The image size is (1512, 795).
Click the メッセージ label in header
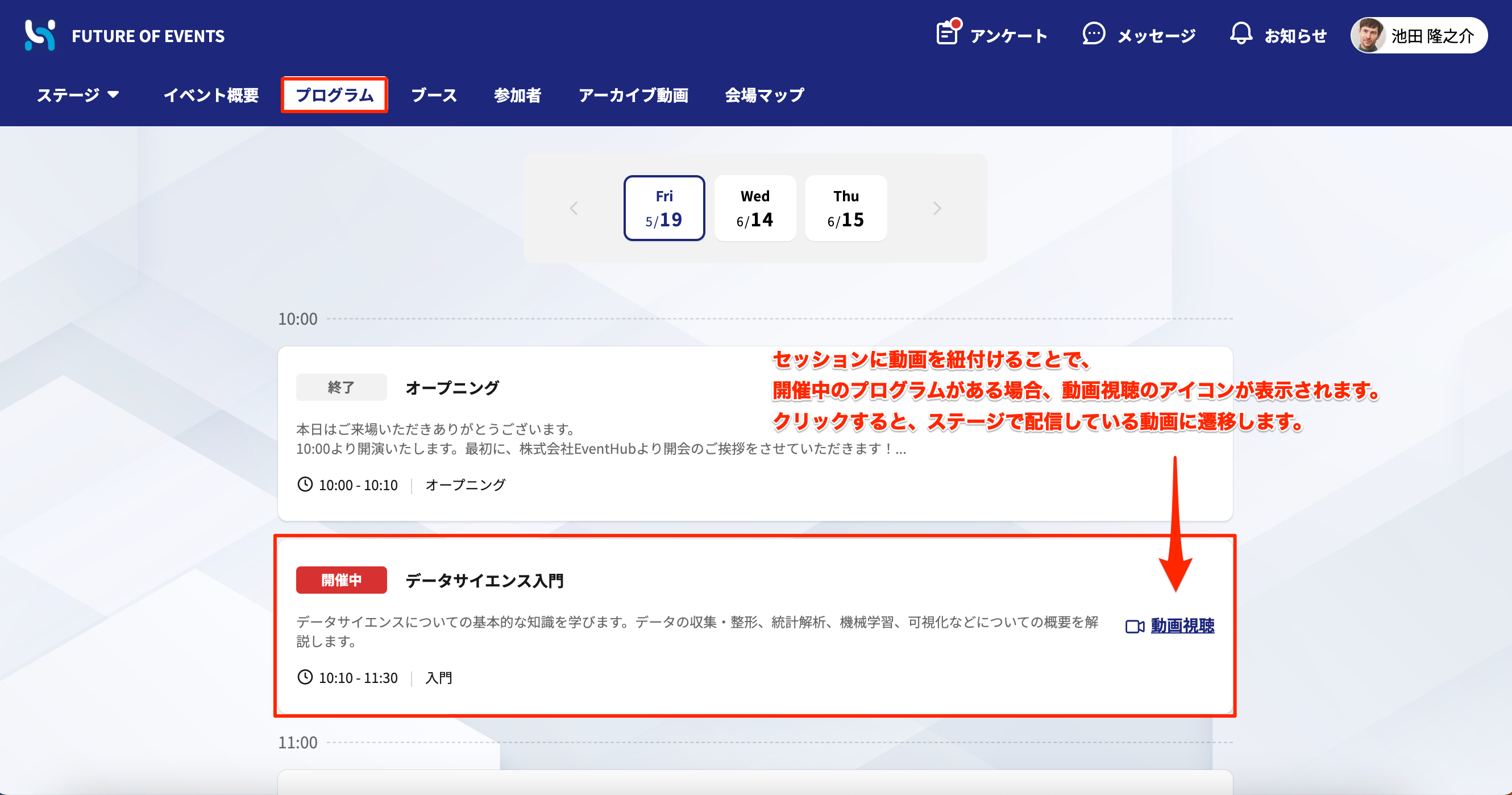pos(1156,36)
